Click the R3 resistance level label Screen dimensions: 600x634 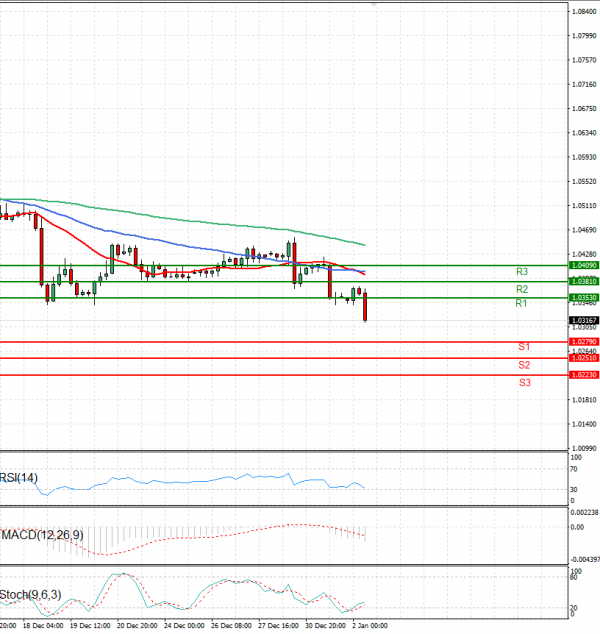(x=521, y=271)
